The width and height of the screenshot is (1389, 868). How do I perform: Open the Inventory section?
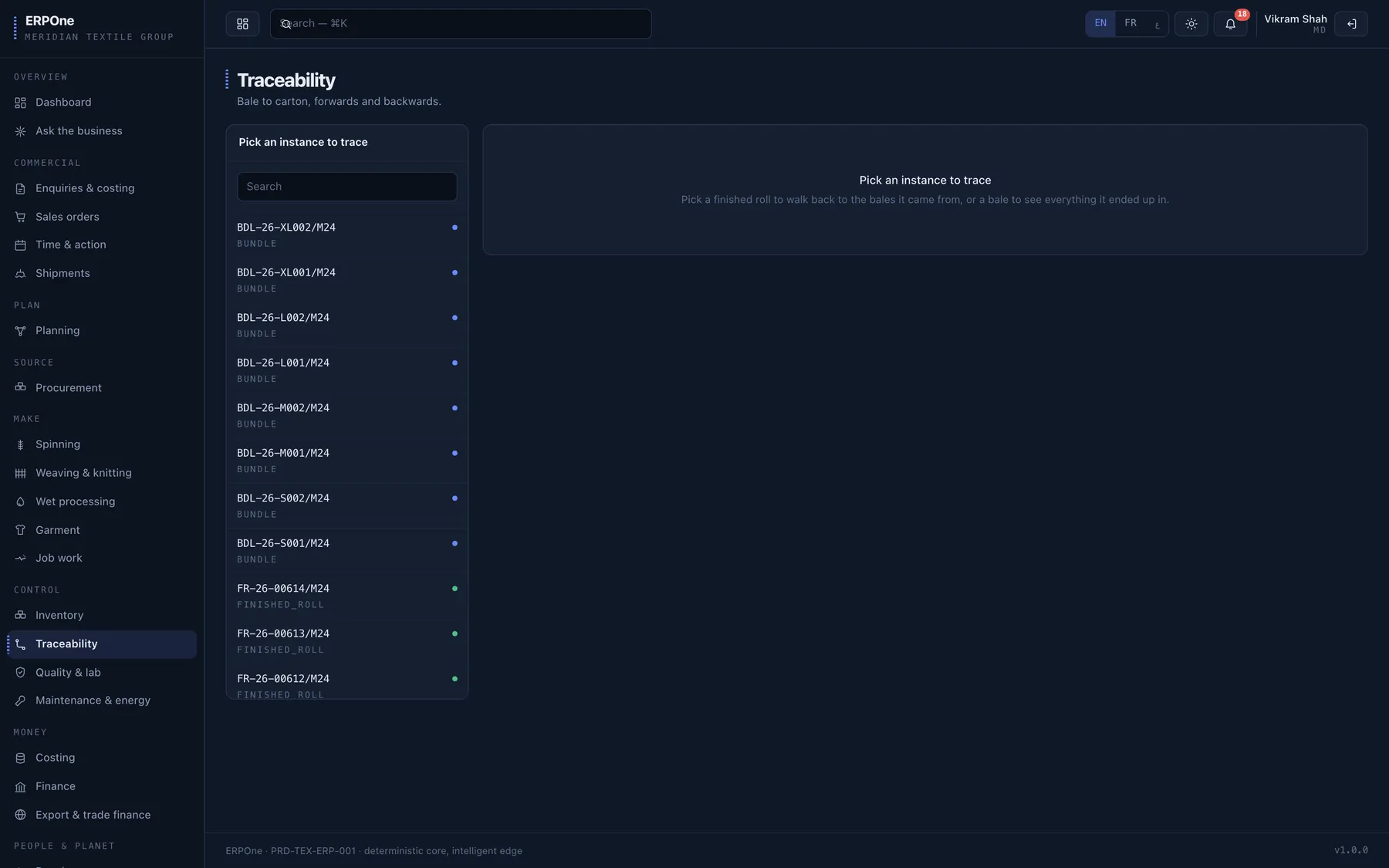coord(102,615)
